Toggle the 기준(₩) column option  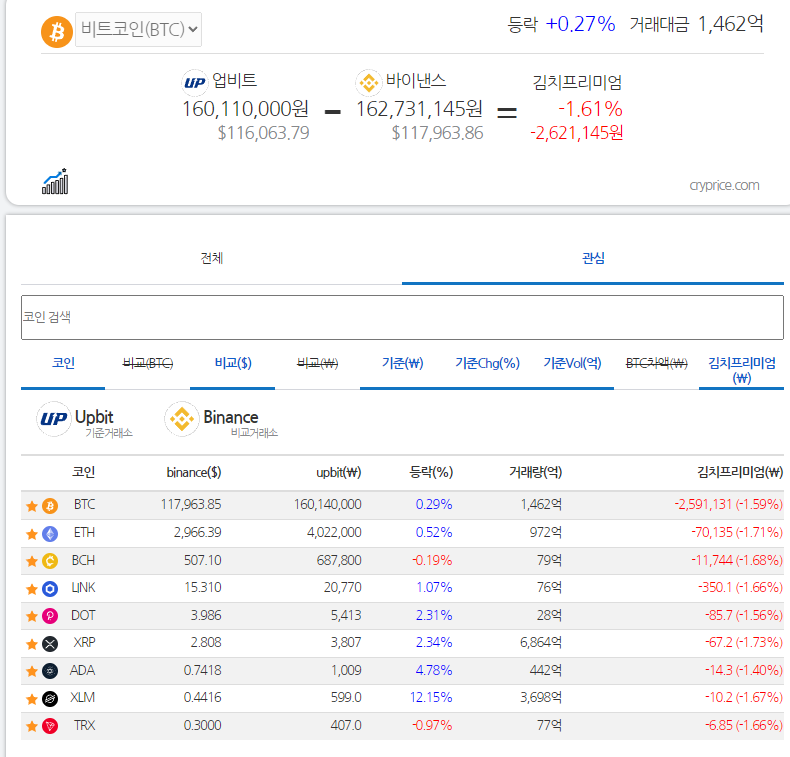403,364
